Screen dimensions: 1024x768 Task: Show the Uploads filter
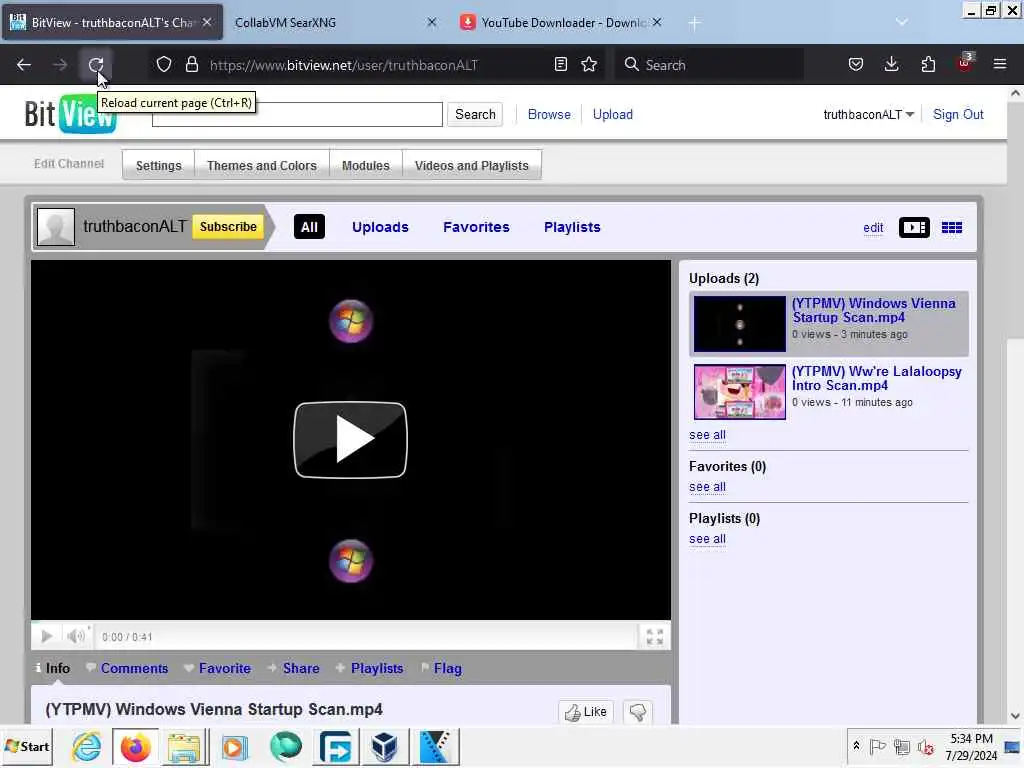[380, 227]
